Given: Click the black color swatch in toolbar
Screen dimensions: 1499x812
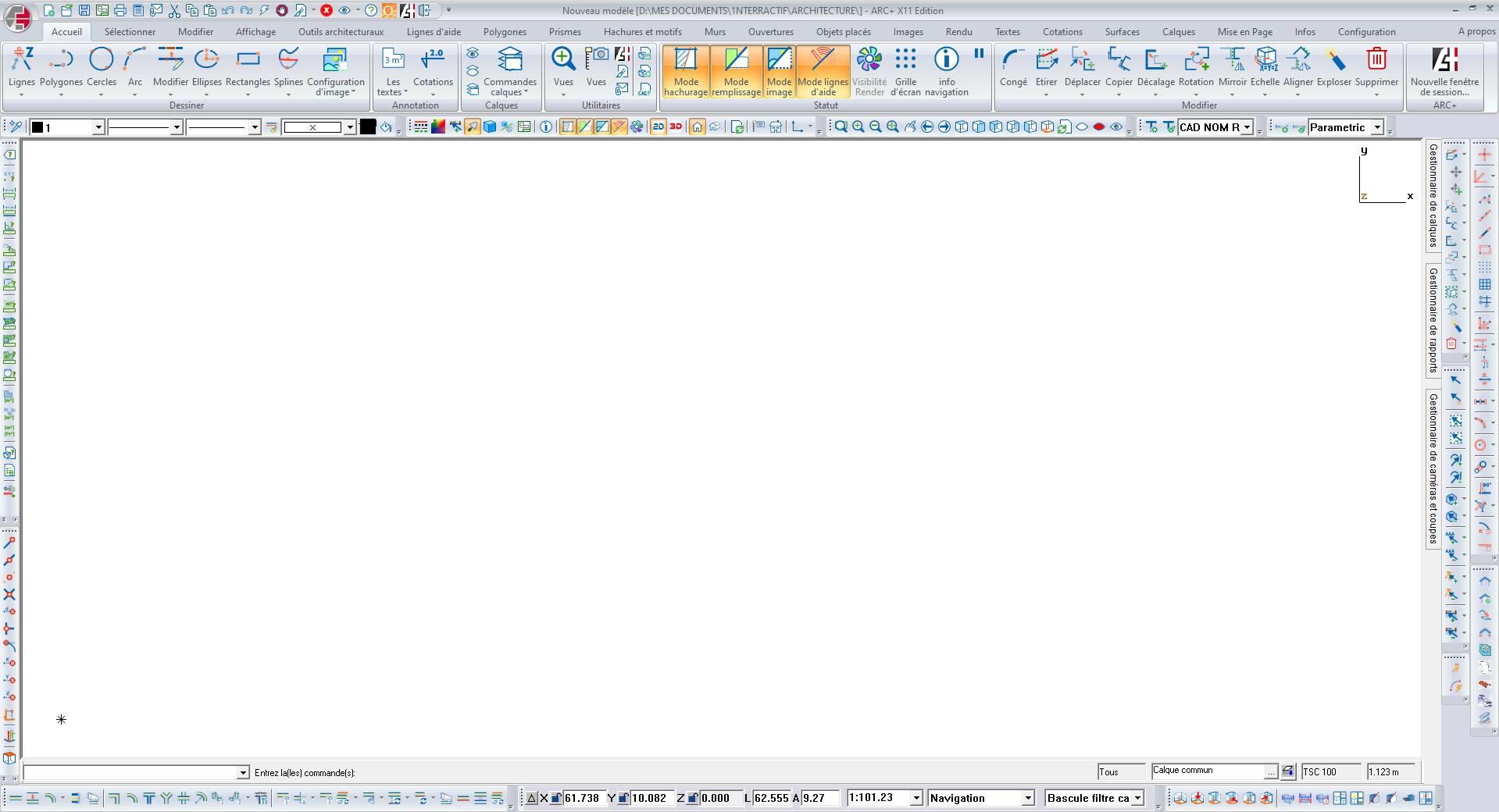Looking at the screenshot, I should coord(368,127).
